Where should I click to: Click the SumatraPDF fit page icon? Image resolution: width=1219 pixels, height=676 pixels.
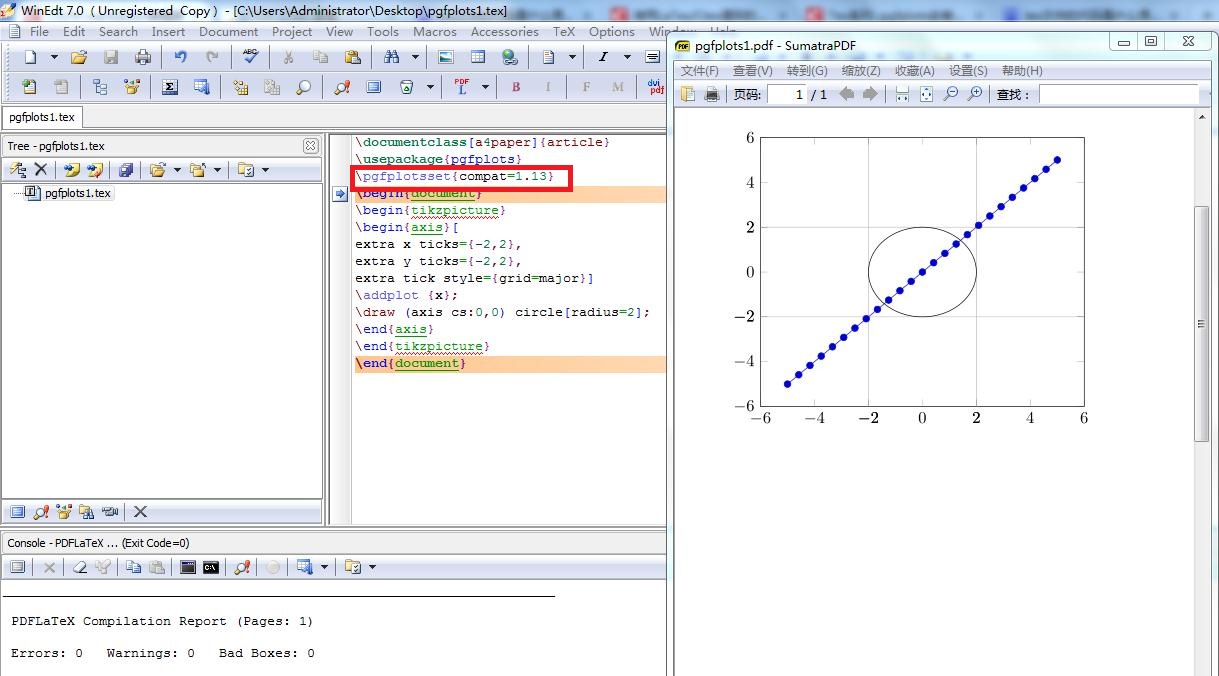[x=926, y=94]
